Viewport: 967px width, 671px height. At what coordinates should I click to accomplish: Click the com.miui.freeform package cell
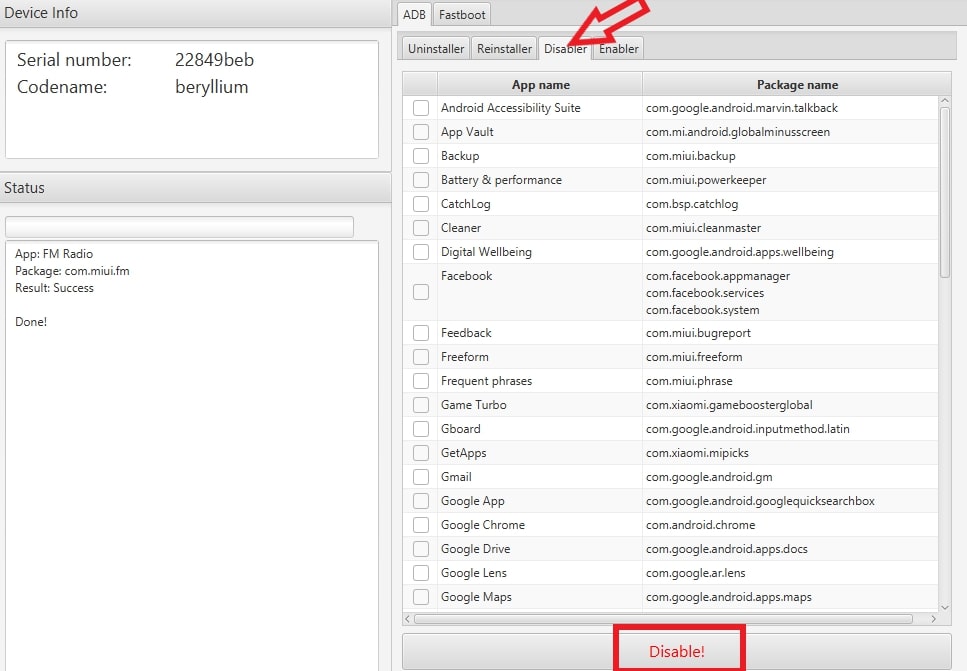pos(790,357)
